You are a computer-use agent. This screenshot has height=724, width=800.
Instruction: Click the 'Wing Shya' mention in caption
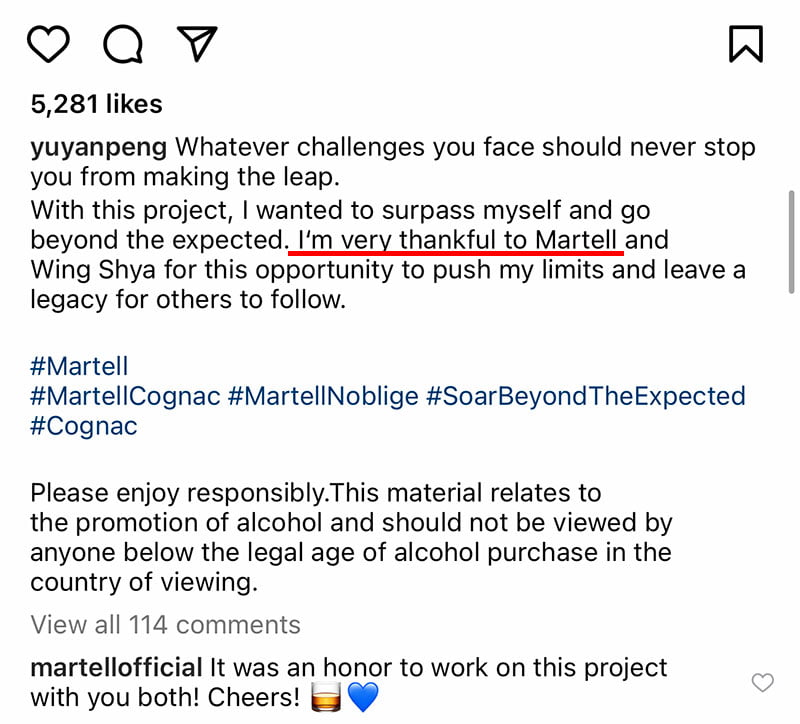(93, 270)
